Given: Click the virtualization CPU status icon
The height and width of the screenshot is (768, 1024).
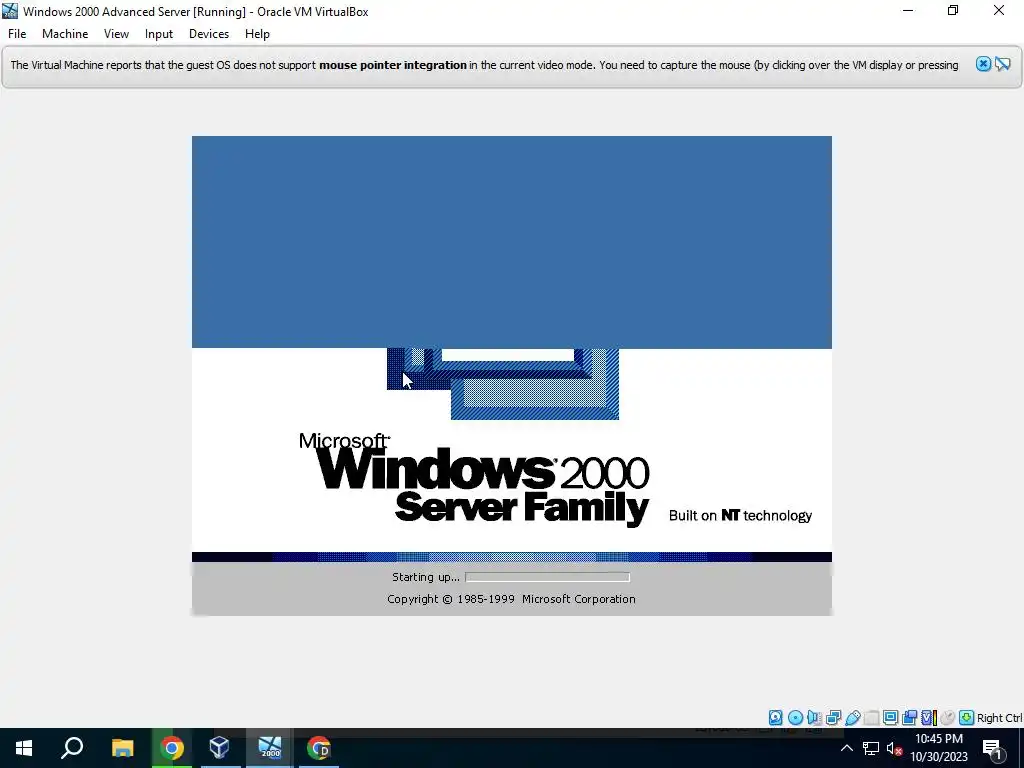Looking at the screenshot, I should [x=929, y=718].
